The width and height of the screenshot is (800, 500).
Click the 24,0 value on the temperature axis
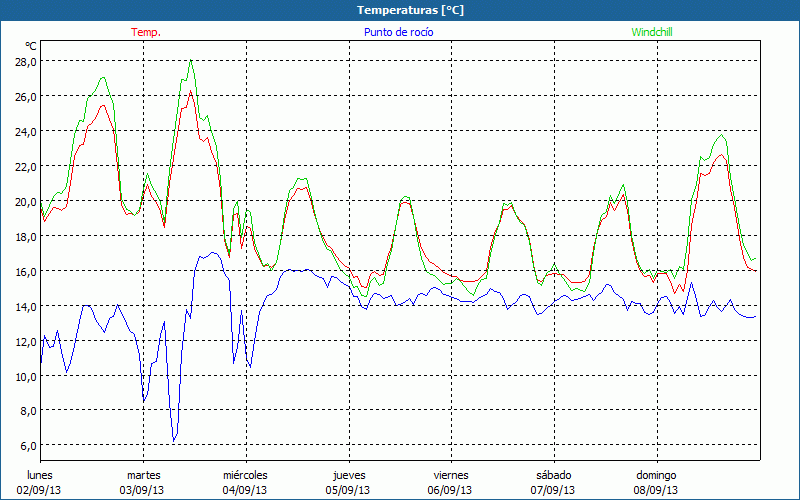(25, 131)
